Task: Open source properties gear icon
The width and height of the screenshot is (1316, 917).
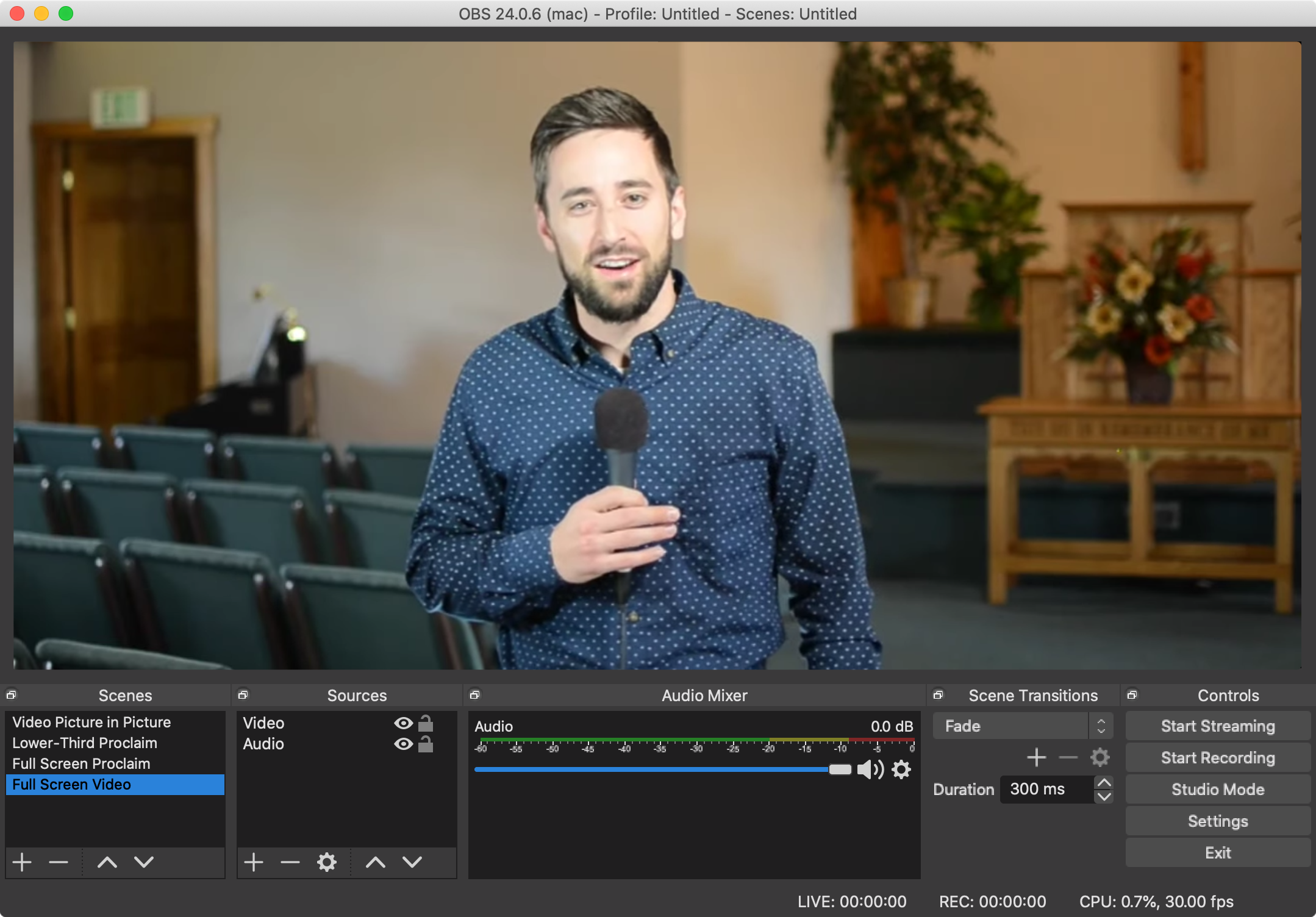Action: pyautogui.click(x=327, y=862)
